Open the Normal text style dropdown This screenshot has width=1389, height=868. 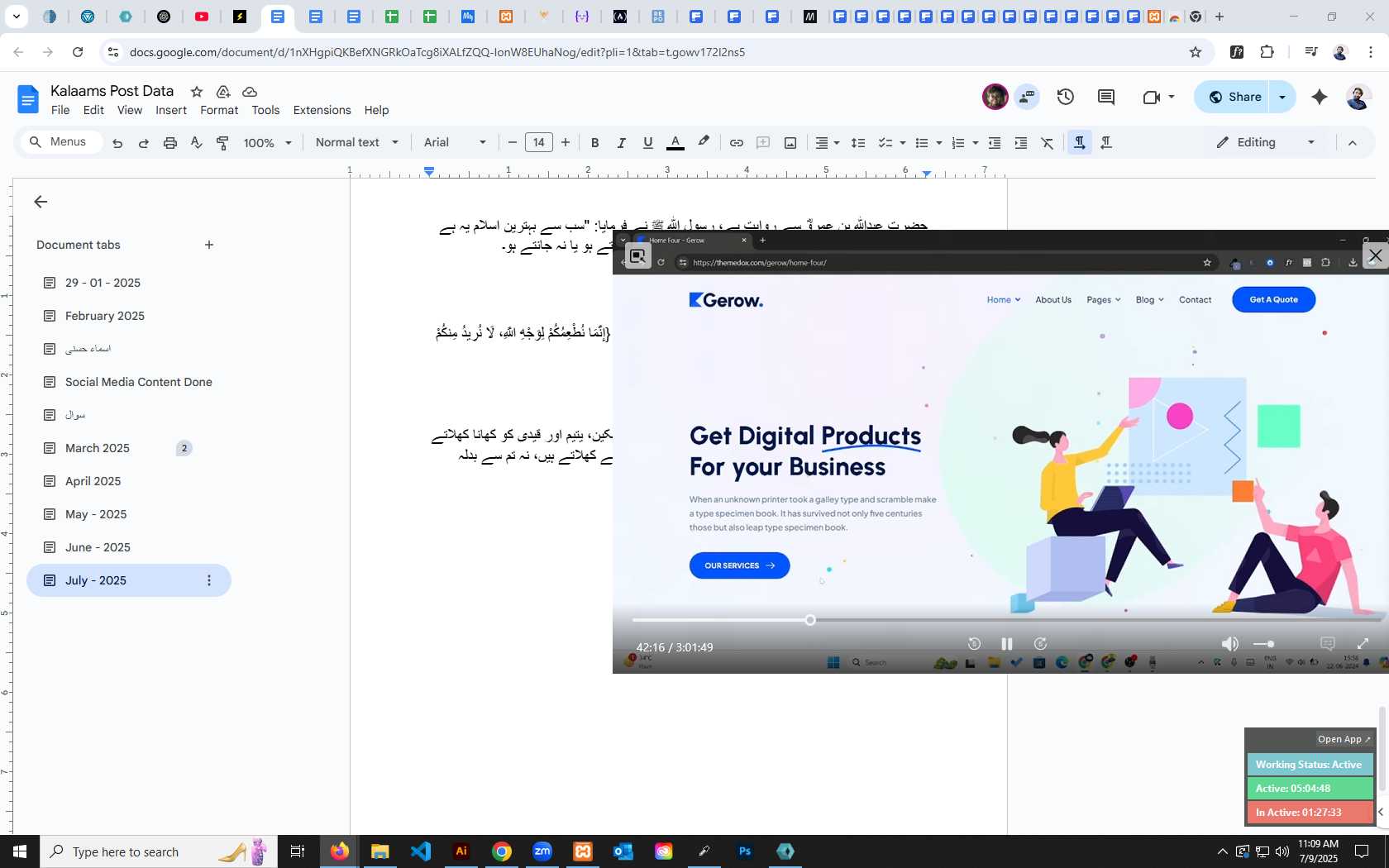click(x=356, y=142)
